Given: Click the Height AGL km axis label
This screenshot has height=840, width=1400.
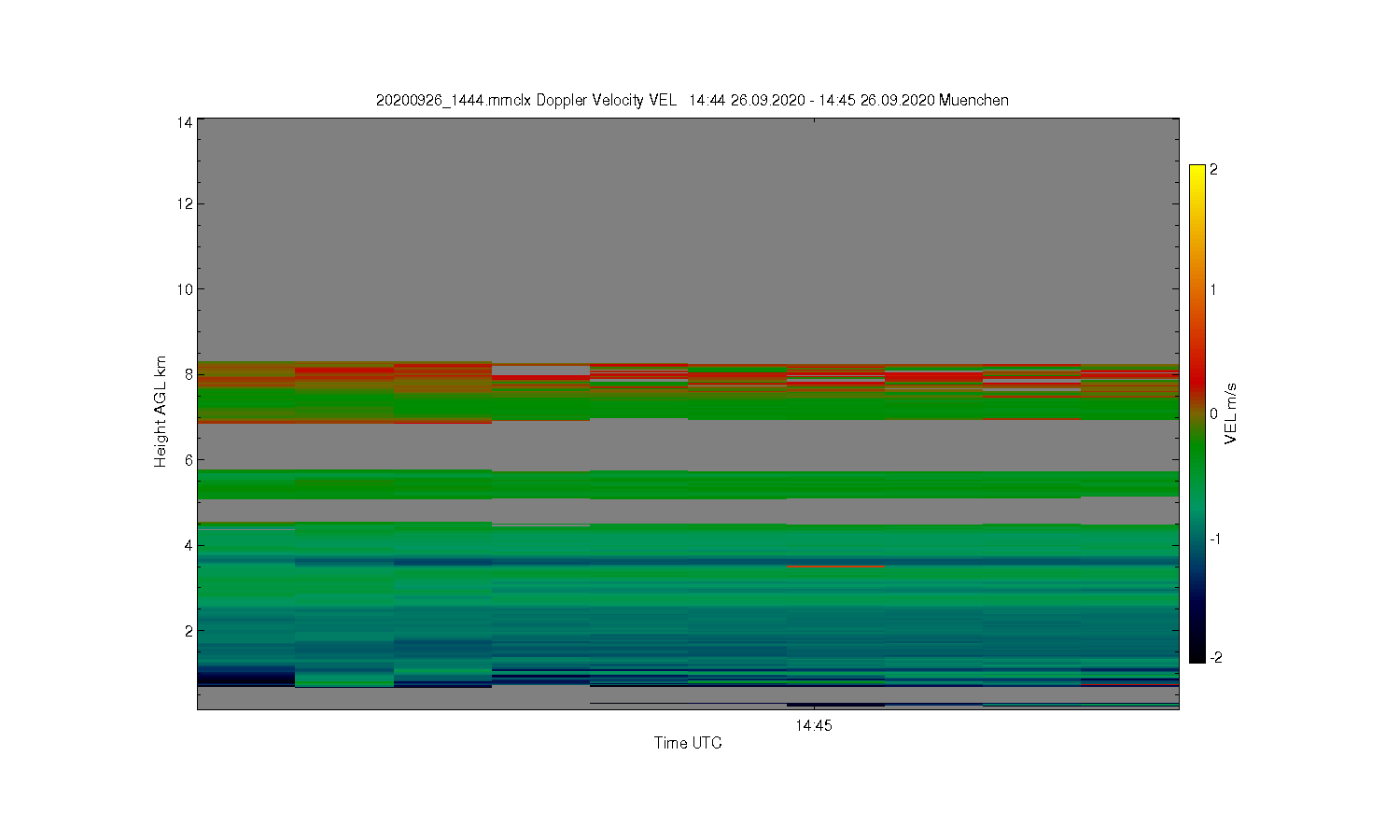Looking at the screenshot, I should [161, 412].
